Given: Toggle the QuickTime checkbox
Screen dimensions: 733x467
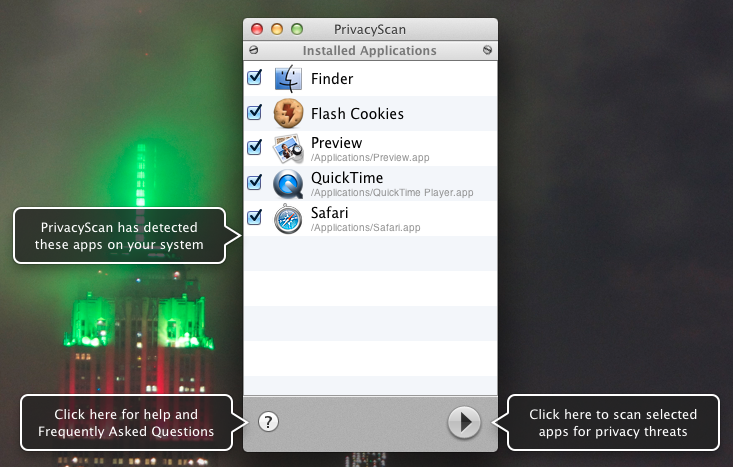Looking at the screenshot, I should 255,182.
